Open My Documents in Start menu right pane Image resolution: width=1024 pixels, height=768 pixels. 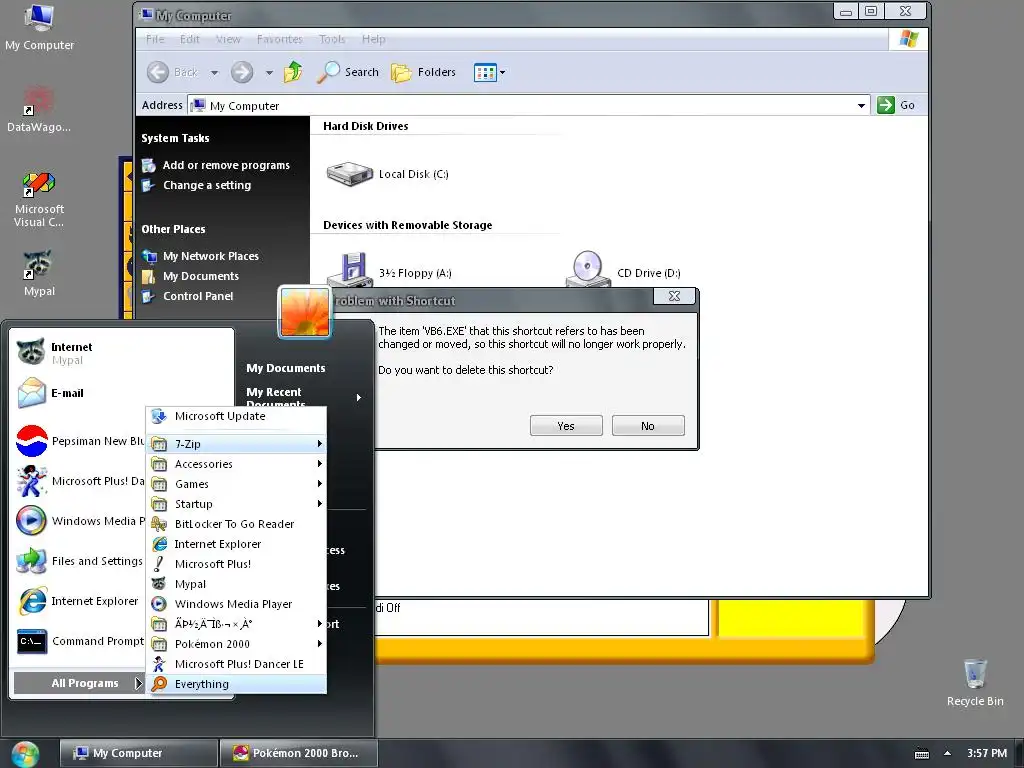285,368
